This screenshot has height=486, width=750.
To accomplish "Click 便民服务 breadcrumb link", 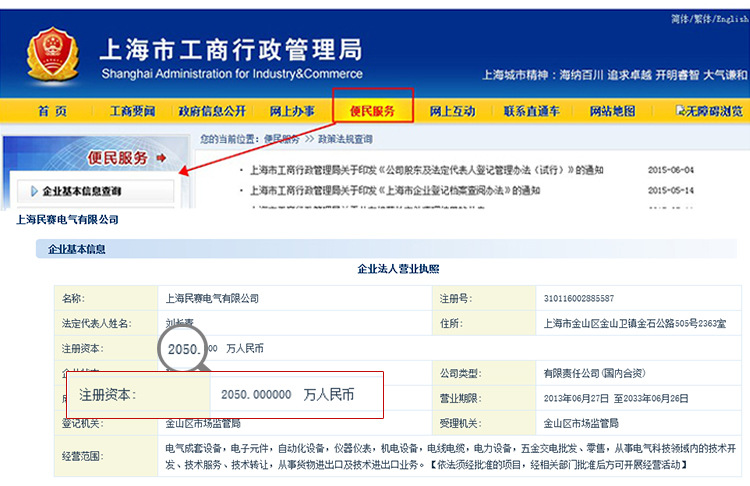I will [282, 139].
